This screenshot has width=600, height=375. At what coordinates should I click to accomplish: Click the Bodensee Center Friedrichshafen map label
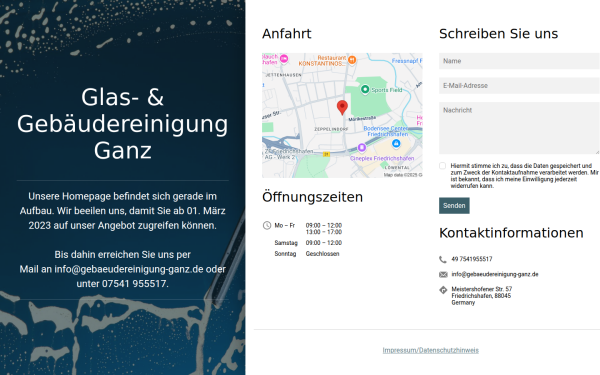386,131
